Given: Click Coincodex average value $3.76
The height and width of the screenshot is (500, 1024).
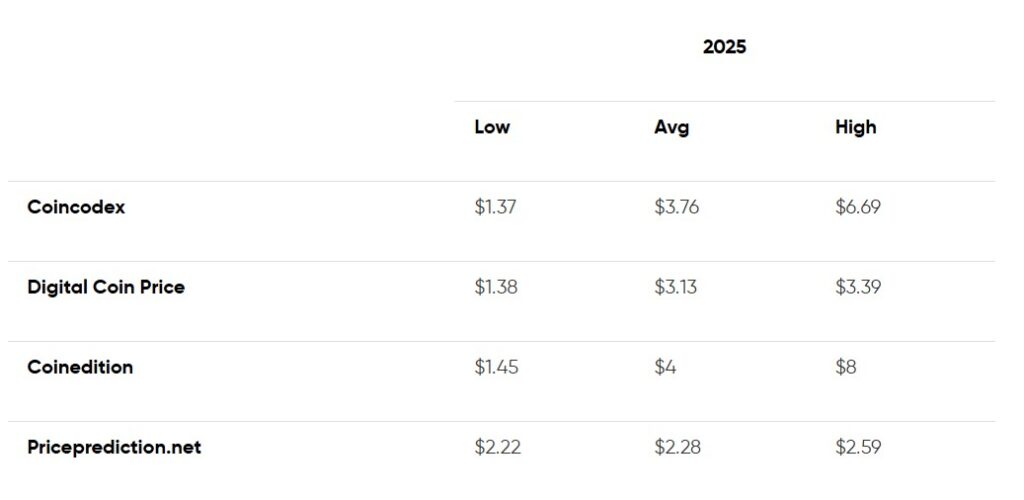Looking at the screenshot, I should (x=676, y=207).
